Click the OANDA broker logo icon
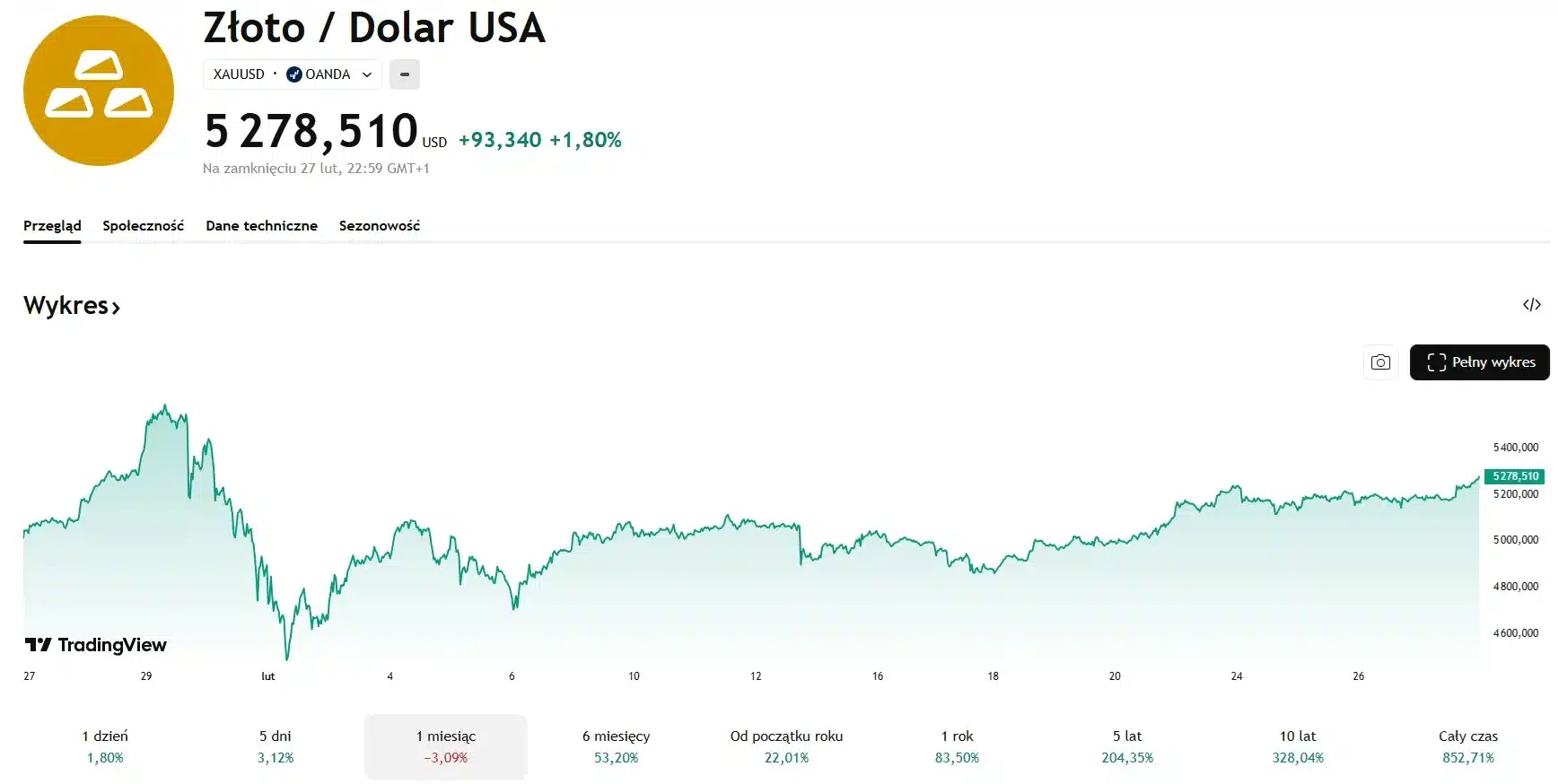The image size is (1558, 784). click(x=294, y=74)
